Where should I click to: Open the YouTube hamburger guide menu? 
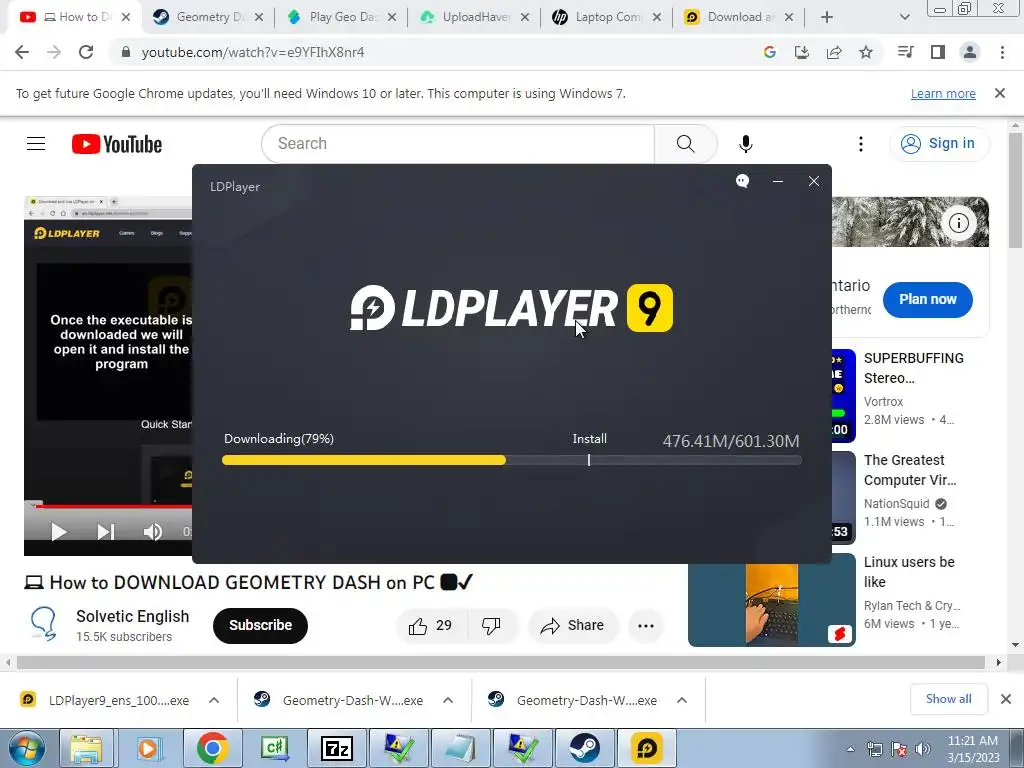click(36, 144)
